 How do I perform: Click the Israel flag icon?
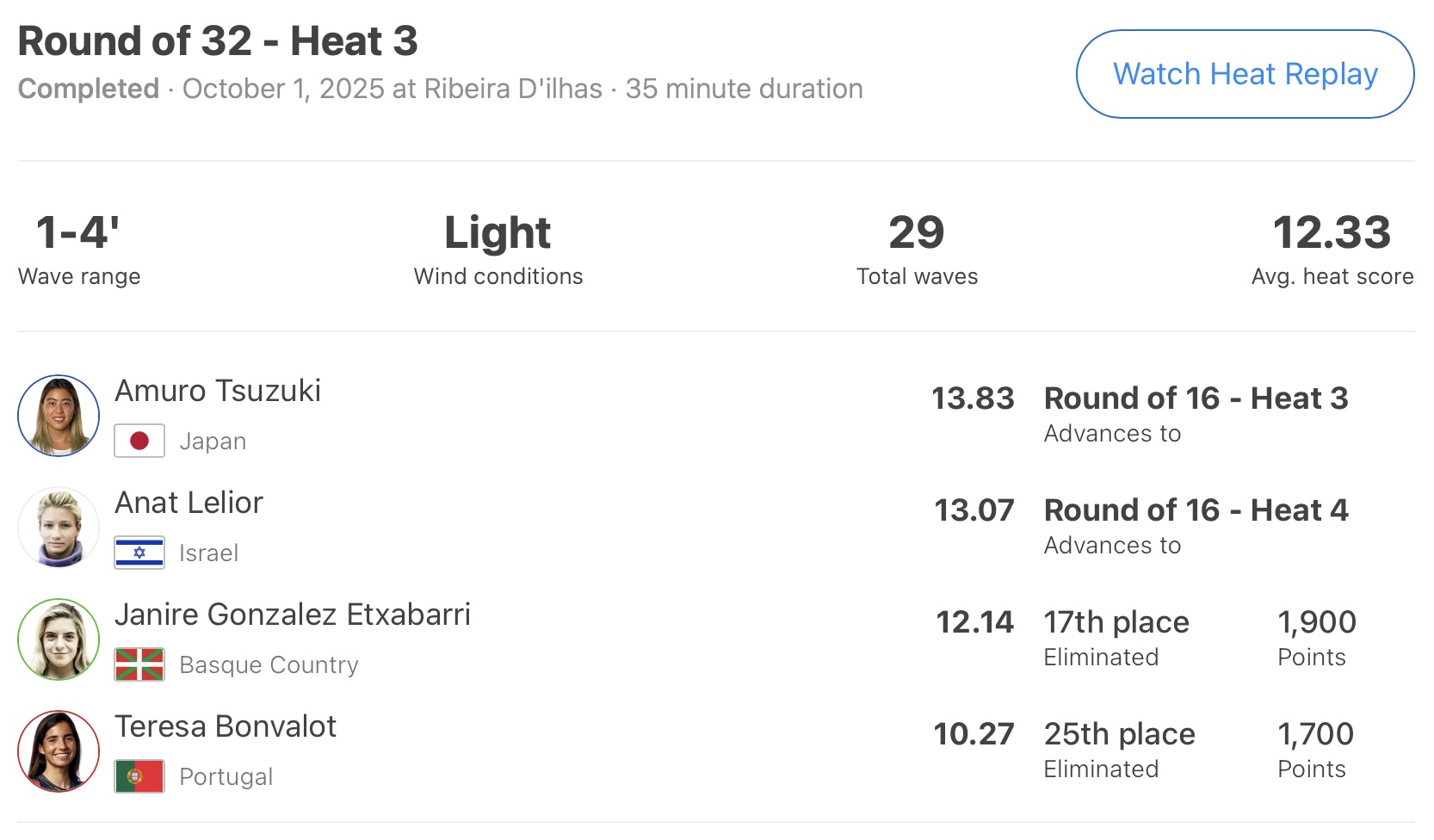(139, 553)
